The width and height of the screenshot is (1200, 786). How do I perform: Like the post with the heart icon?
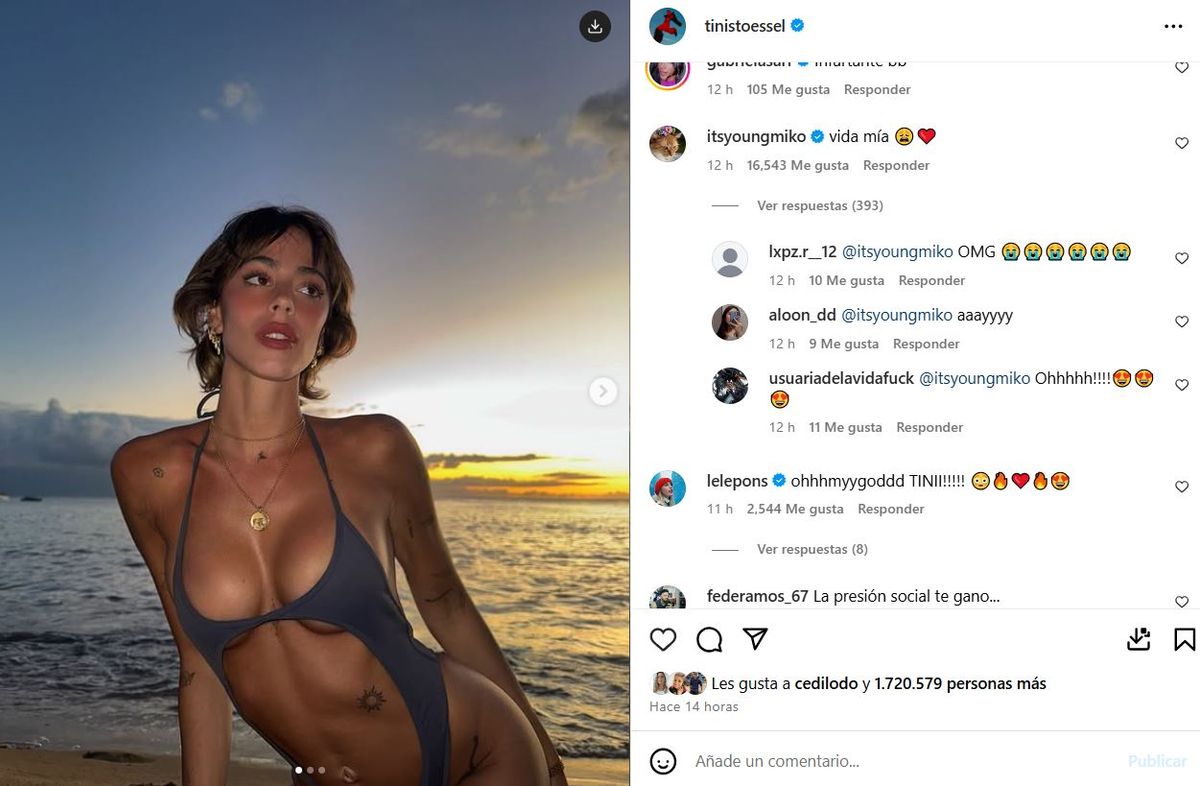663,639
